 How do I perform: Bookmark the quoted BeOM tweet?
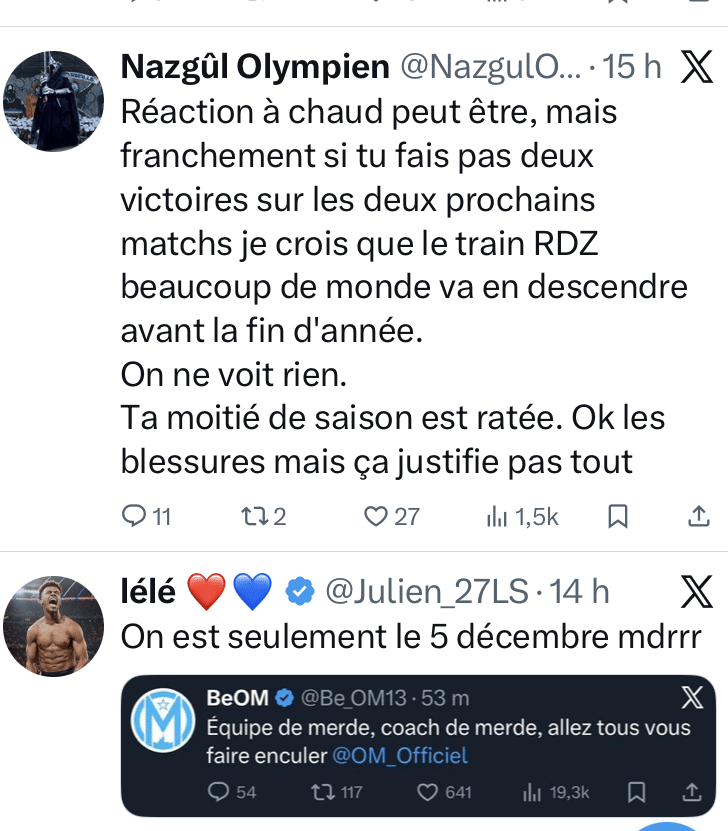(635, 792)
